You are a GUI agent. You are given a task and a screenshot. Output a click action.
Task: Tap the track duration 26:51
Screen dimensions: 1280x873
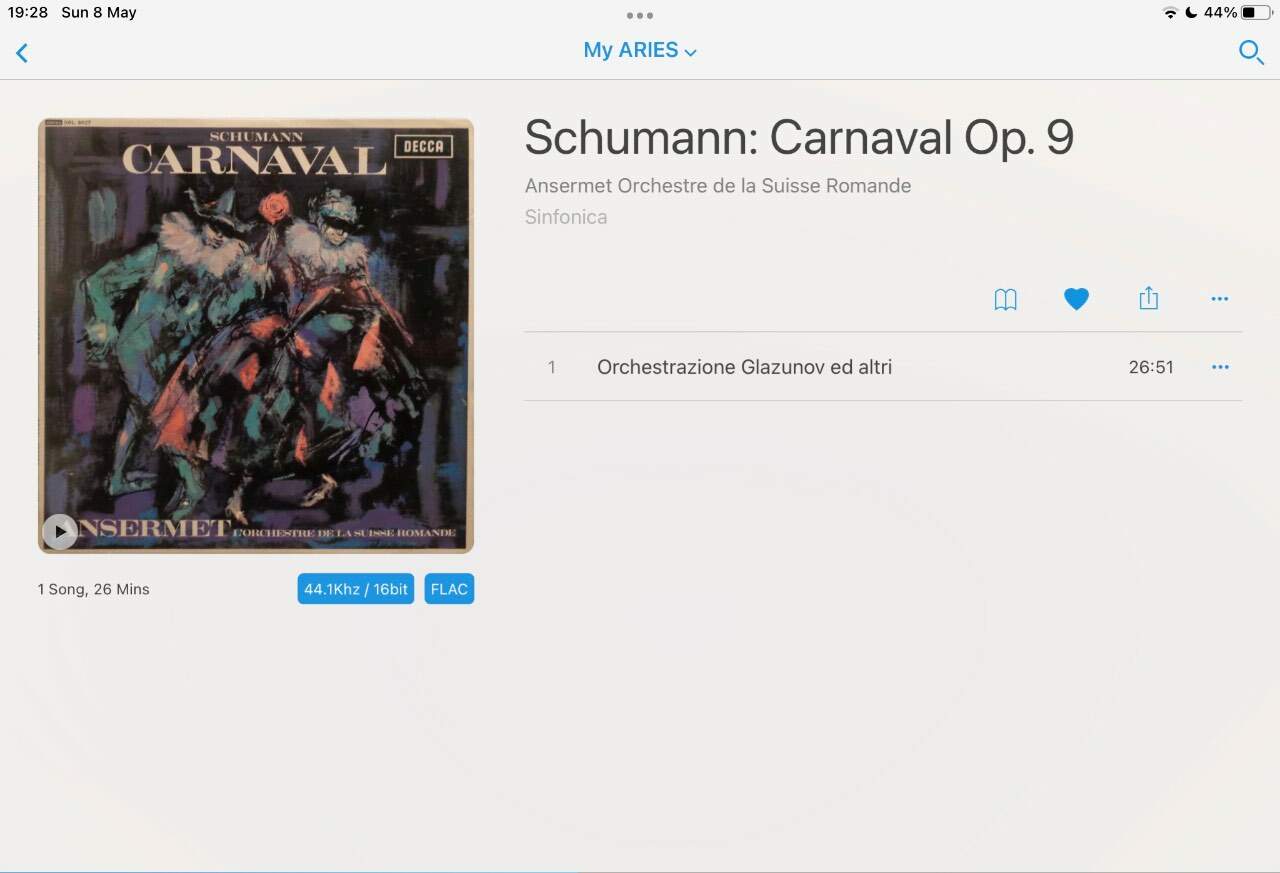tap(1151, 367)
